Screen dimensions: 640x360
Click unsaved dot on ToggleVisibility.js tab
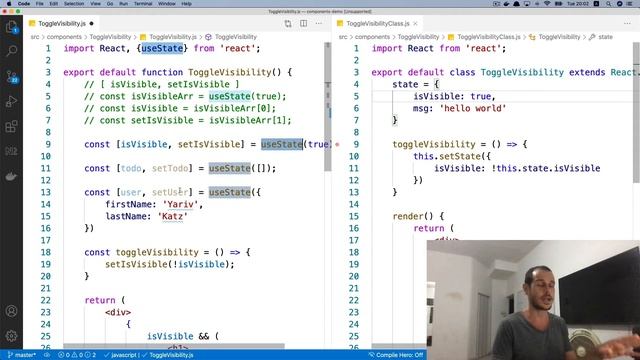(91, 24)
